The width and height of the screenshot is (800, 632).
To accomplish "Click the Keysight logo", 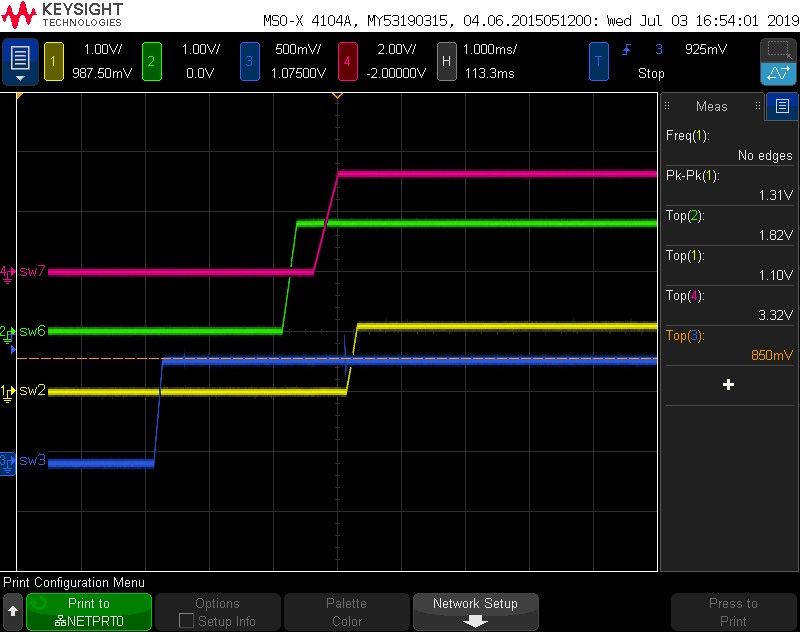I will coord(62,15).
